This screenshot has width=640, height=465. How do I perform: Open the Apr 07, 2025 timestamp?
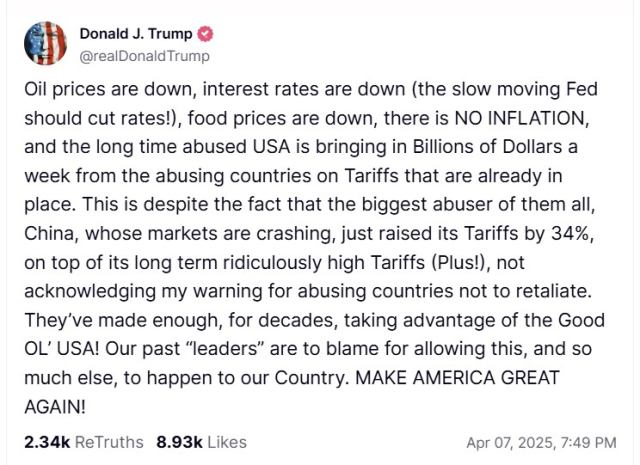[x=541, y=443]
